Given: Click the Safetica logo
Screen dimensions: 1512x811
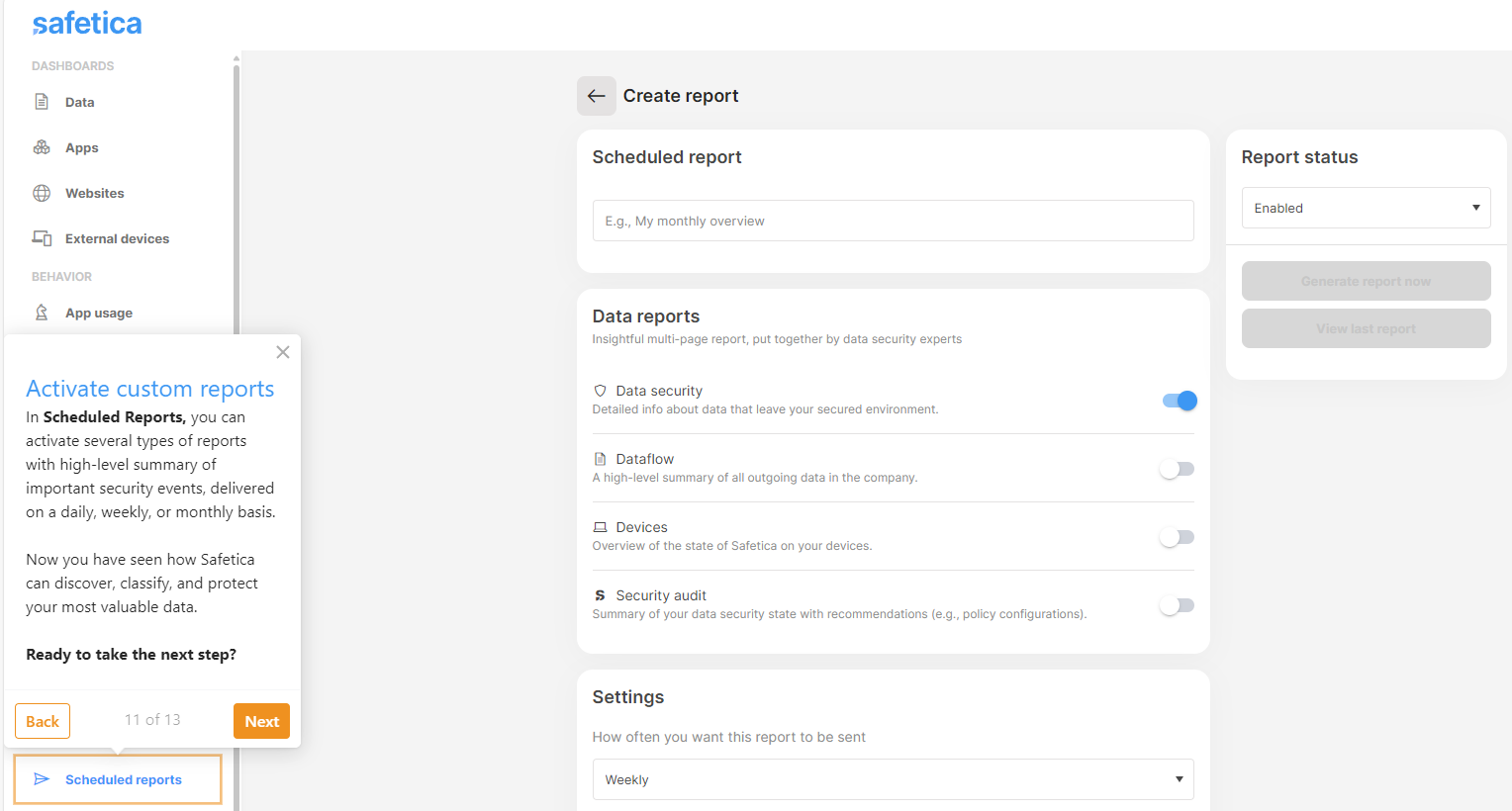Looking at the screenshot, I should (x=87, y=24).
